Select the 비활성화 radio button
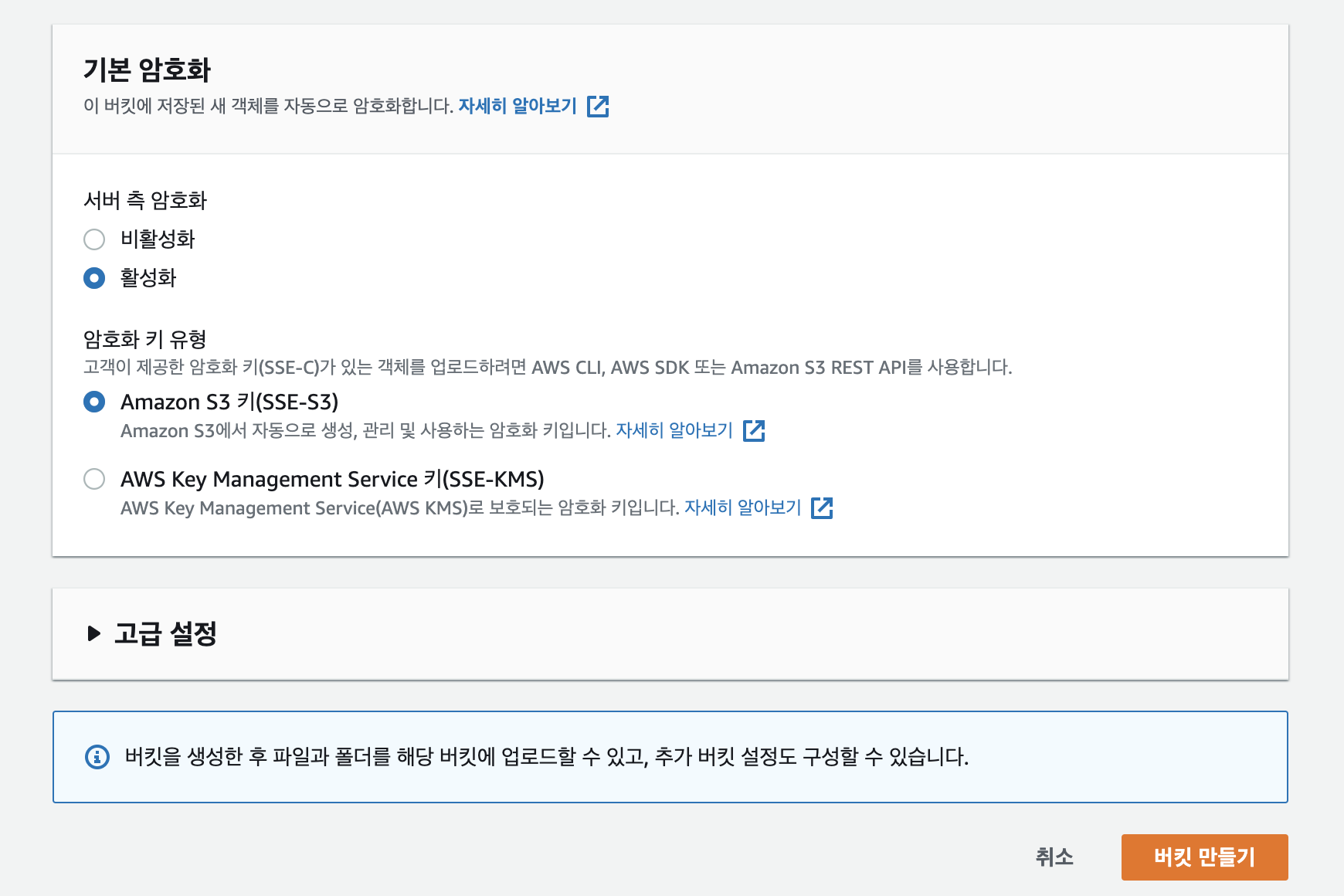The image size is (1344, 896). point(94,239)
